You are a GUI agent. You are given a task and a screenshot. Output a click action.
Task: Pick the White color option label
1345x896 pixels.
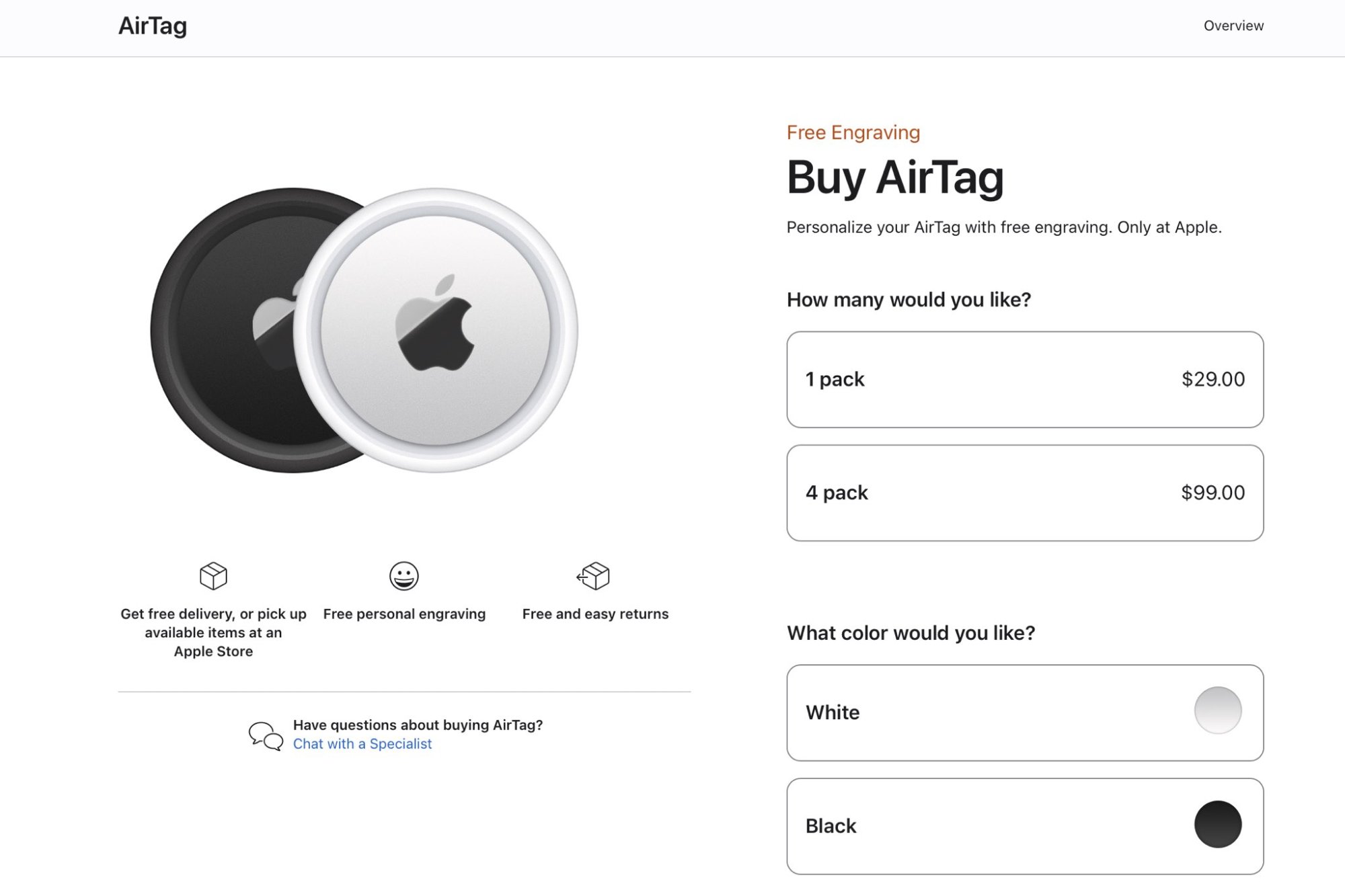[833, 712]
